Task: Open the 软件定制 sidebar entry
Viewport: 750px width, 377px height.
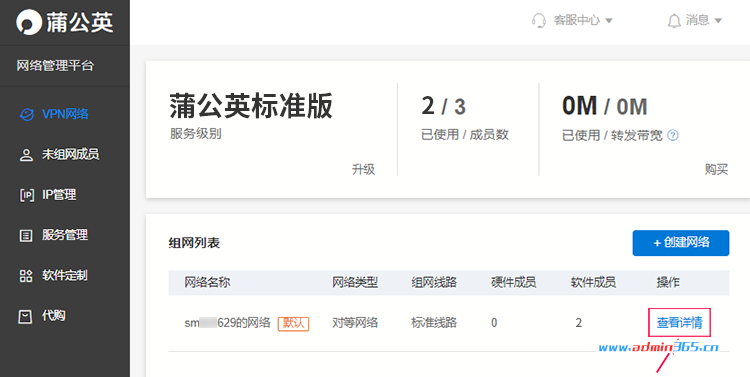Action: pyautogui.click(x=65, y=275)
